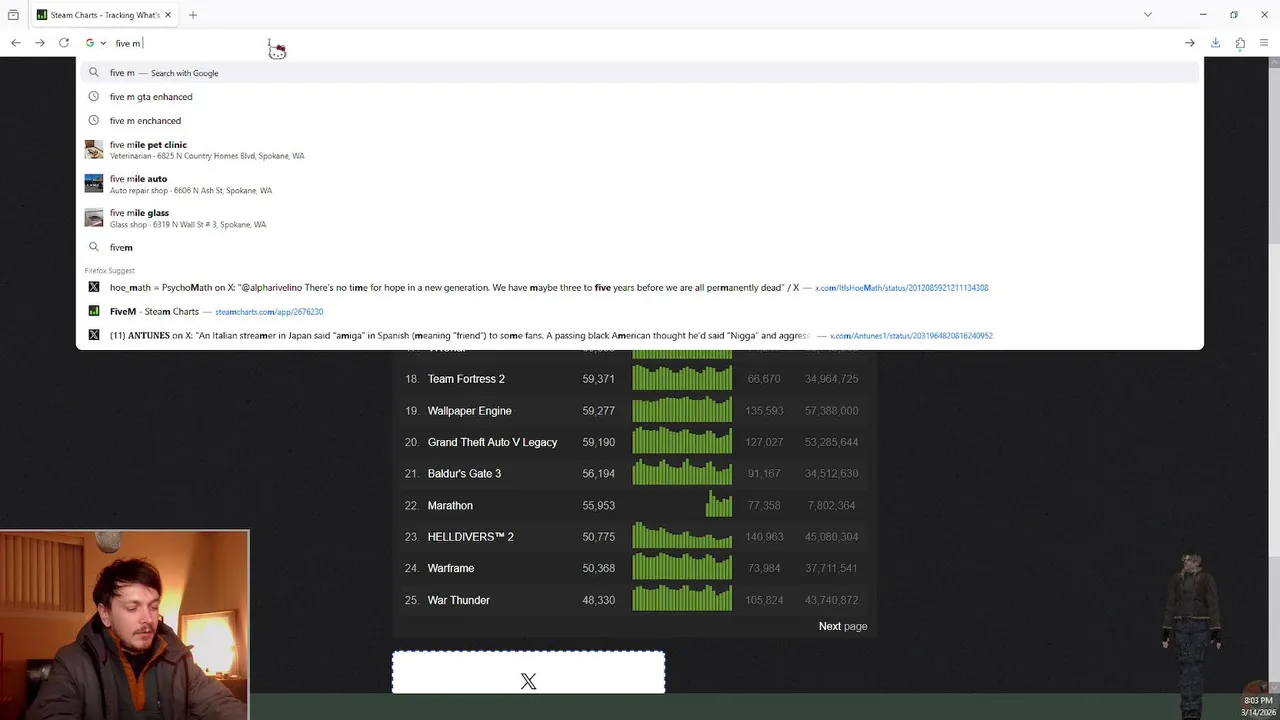Click Warframe hours played 37,711,541

click(x=831, y=568)
